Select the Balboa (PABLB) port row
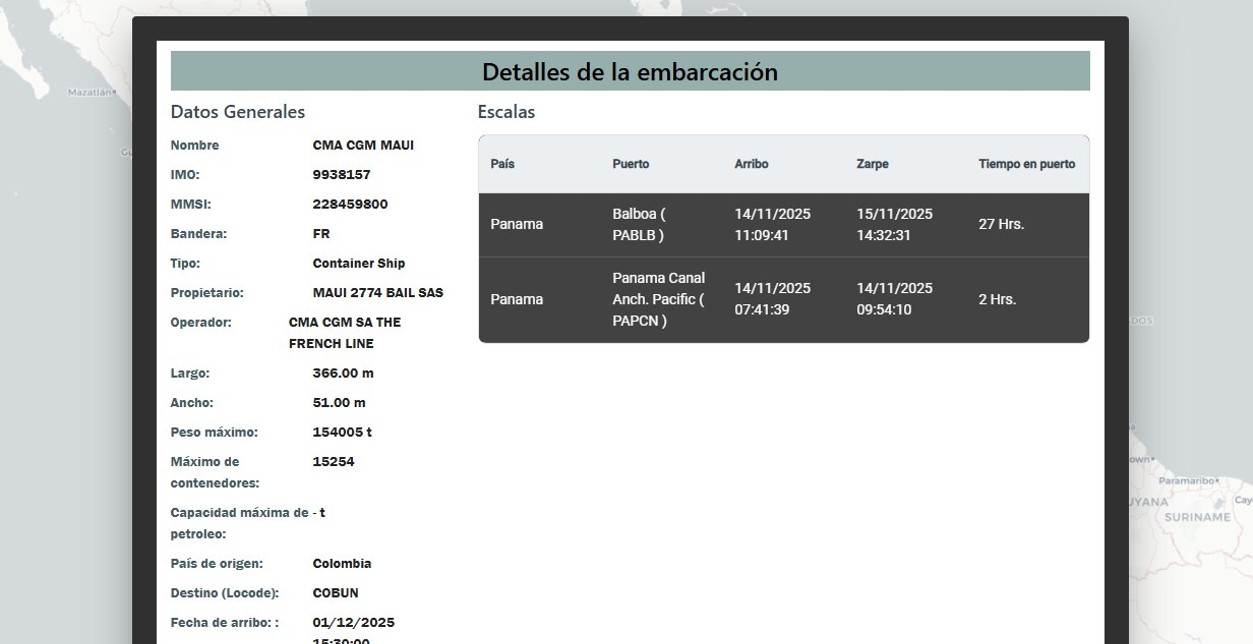The height and width of the screenshot is (644, 1253). pyautogui.click(x=639, y=225)
